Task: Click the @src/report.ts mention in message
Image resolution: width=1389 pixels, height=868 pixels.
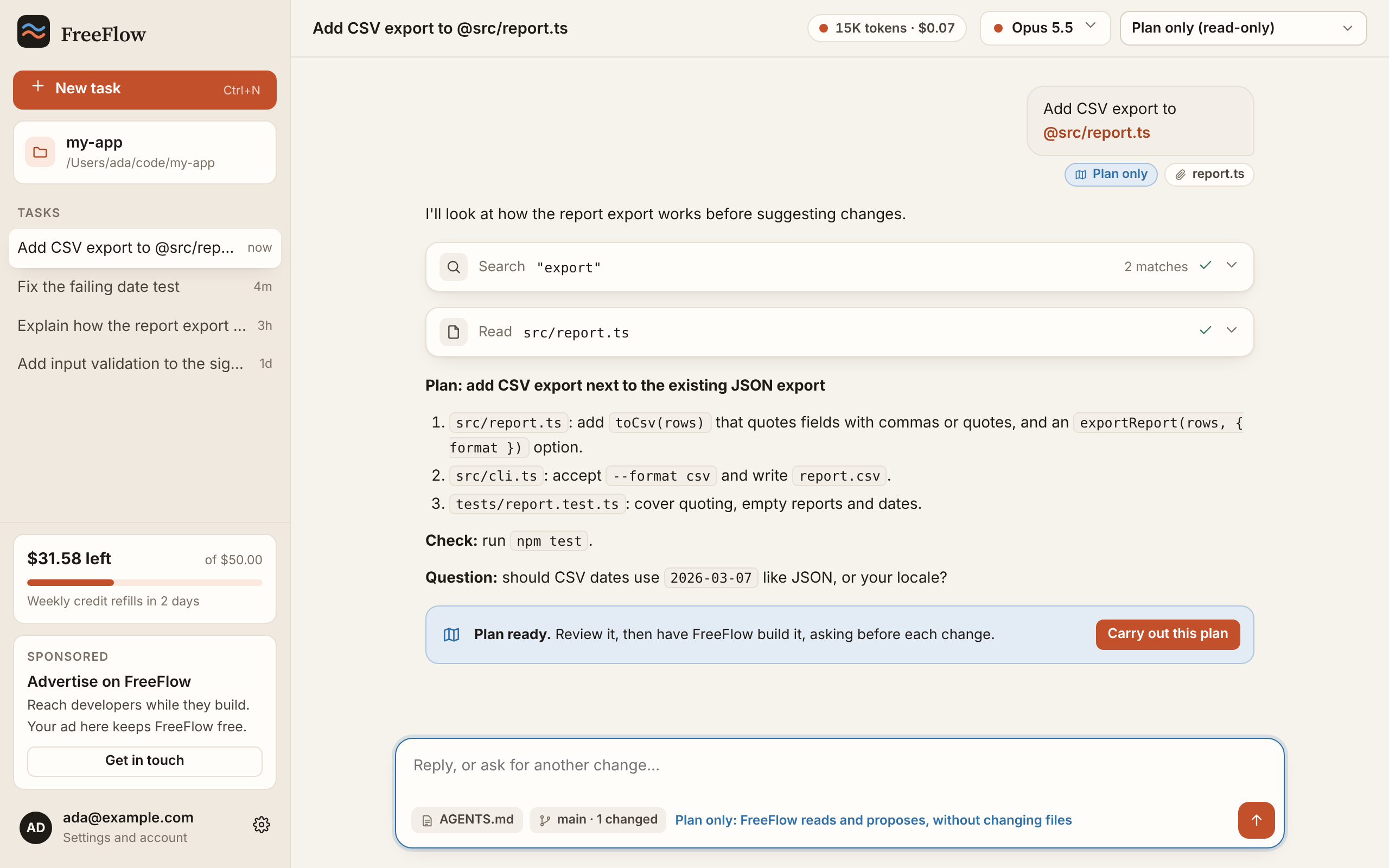Action: (x=1096, y=132)
